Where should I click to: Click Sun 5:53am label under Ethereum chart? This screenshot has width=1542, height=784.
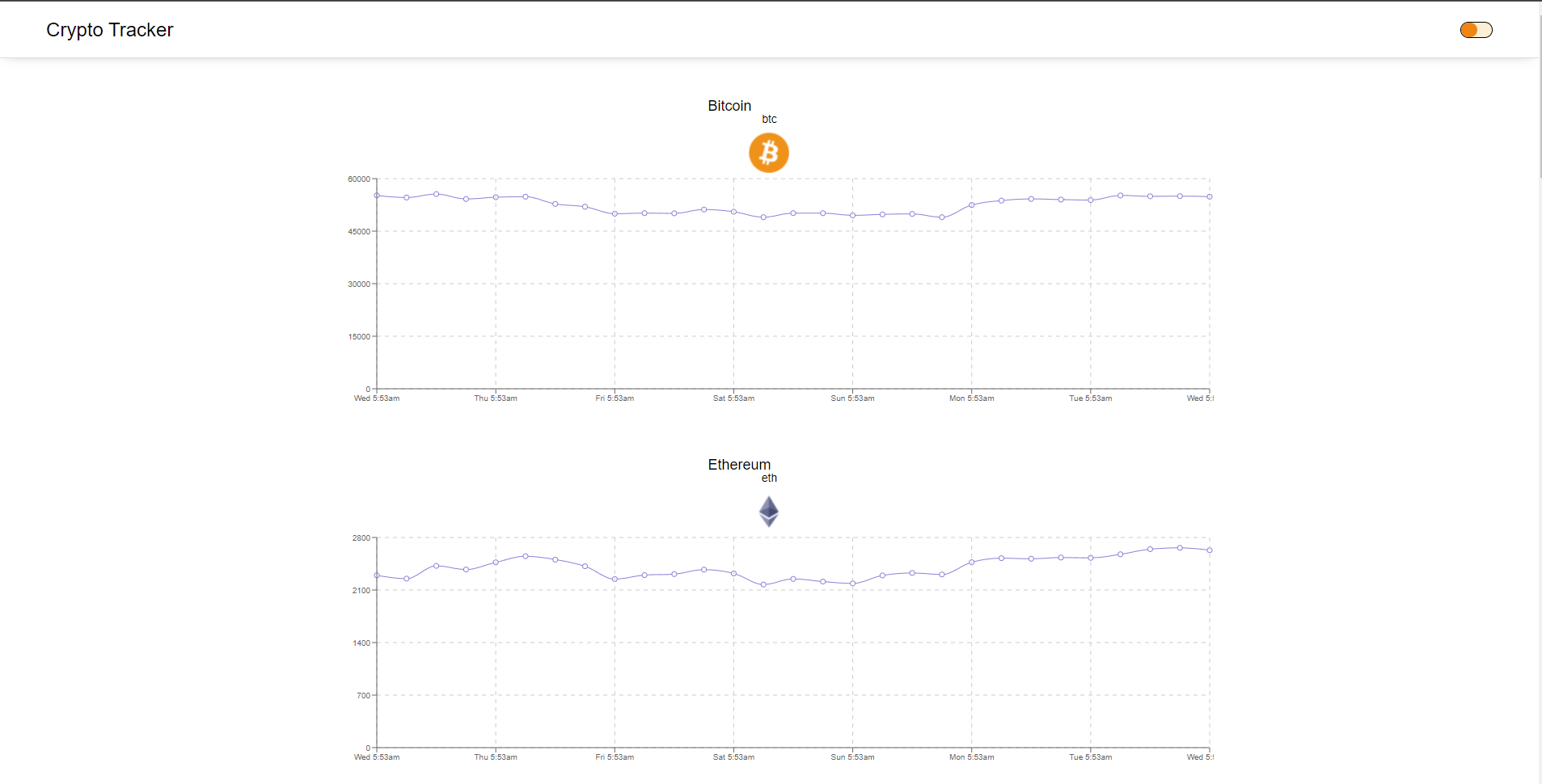852,757
